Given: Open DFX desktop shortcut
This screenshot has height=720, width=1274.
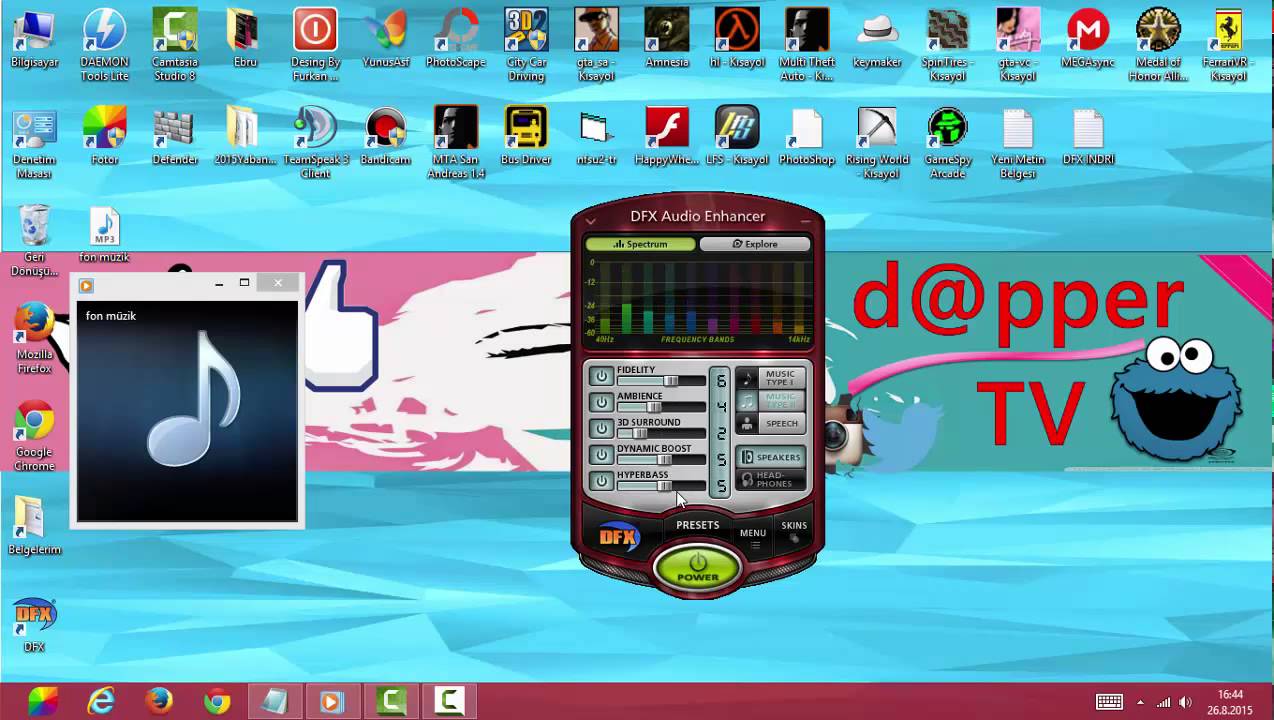Looking at the screenshot, I should 35,625.
